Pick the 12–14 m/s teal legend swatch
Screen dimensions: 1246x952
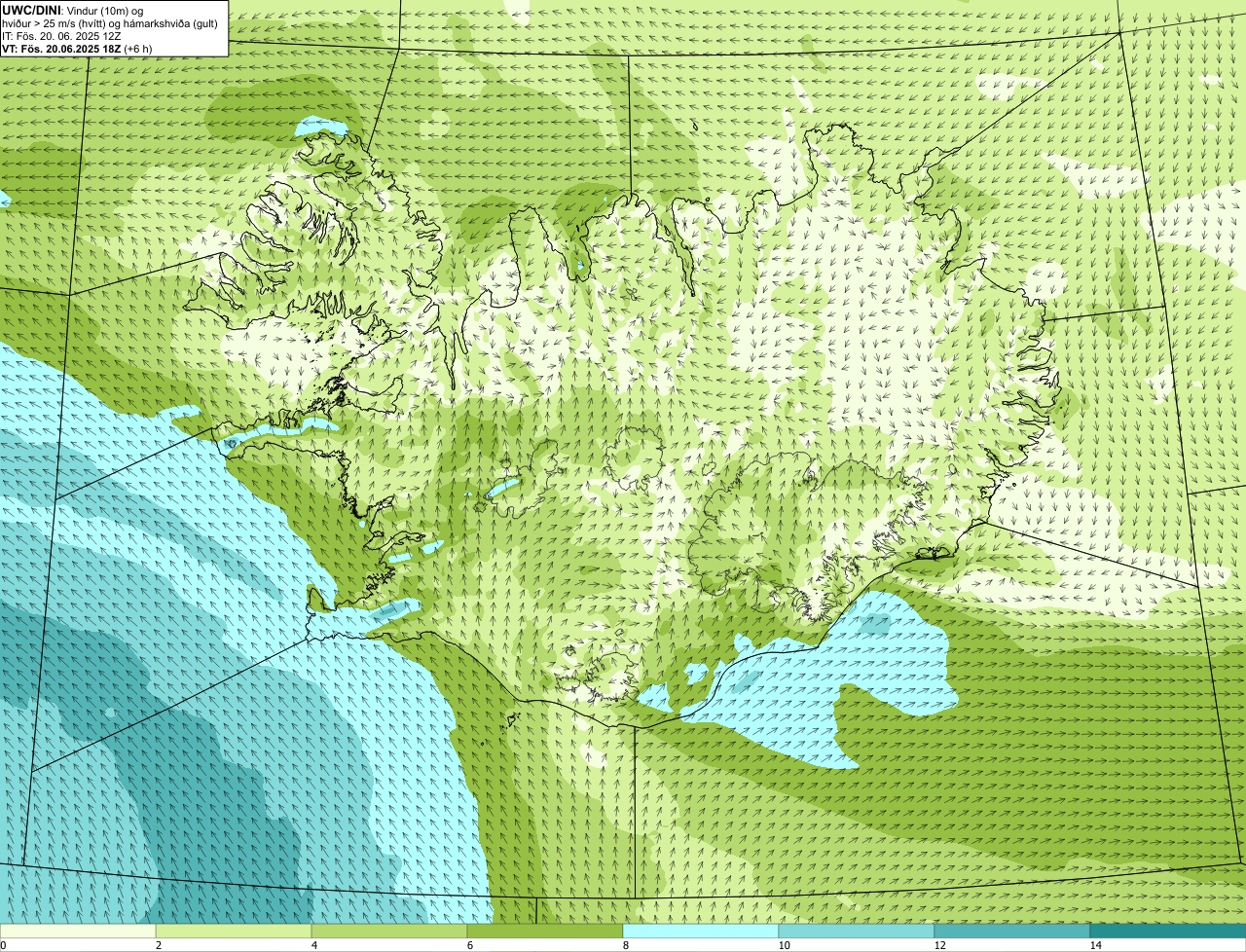click(1012, 931)
